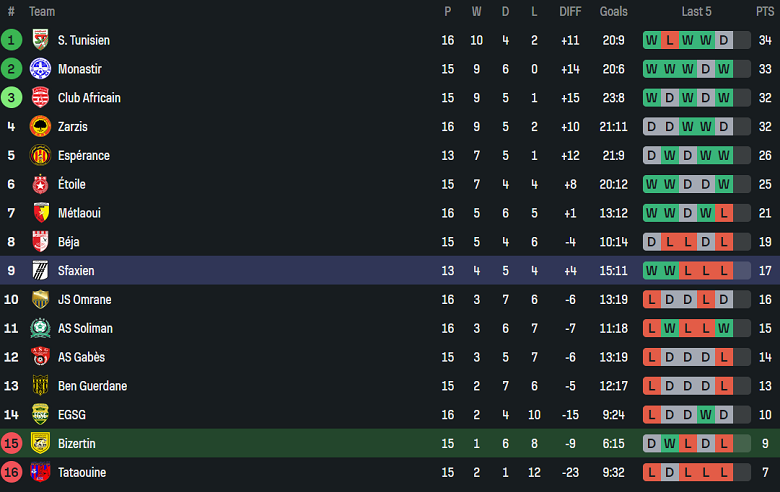Click S. Tunisien's red L result badge

(670, 40)
